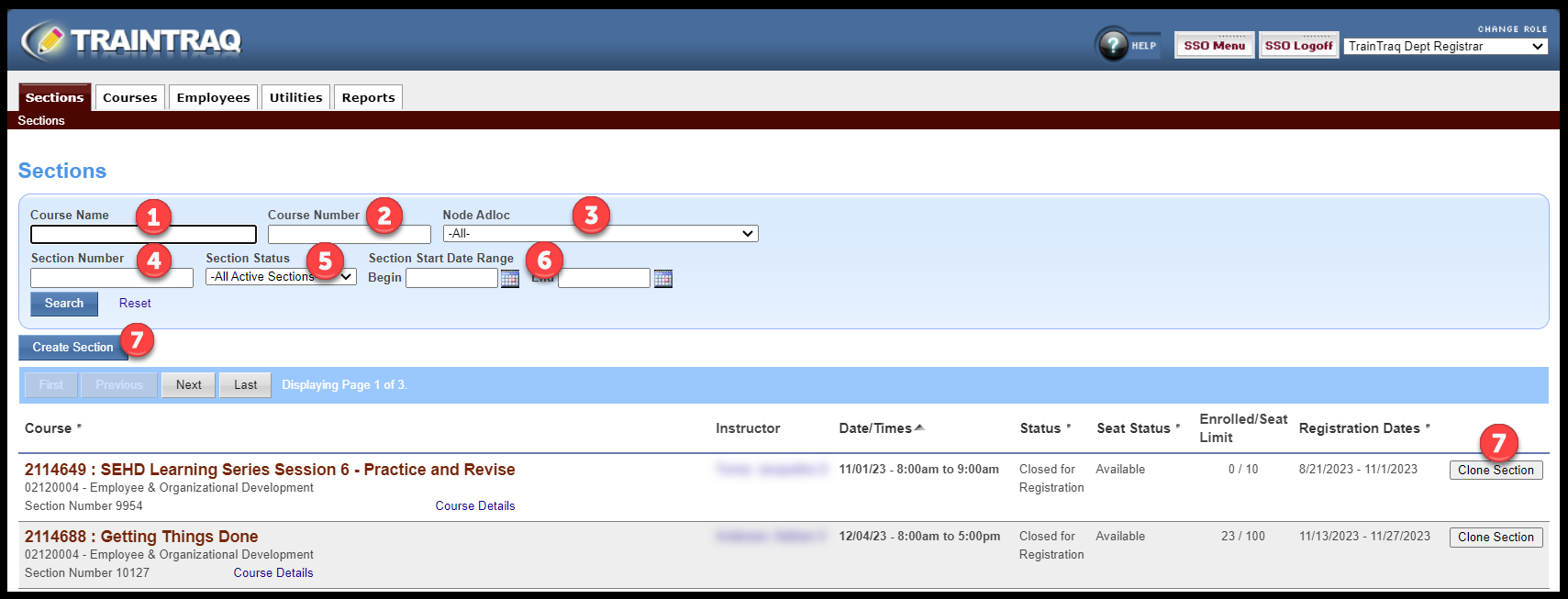Open the Begin date calendar picker

pyautogui.click(x=510, y=278)
